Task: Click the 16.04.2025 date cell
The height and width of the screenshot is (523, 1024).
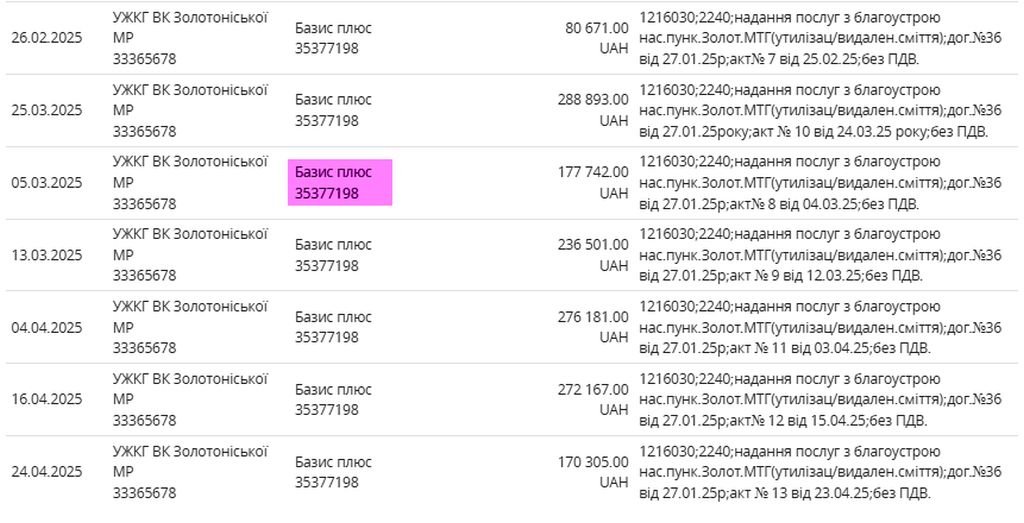Action: [46, 399]
